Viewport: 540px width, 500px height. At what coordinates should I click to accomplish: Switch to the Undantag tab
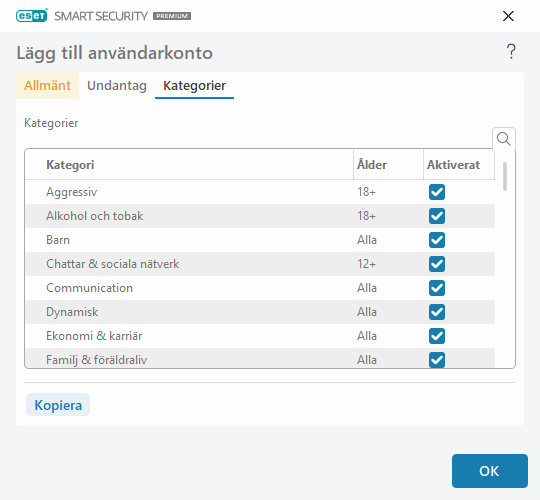point(117,85)
